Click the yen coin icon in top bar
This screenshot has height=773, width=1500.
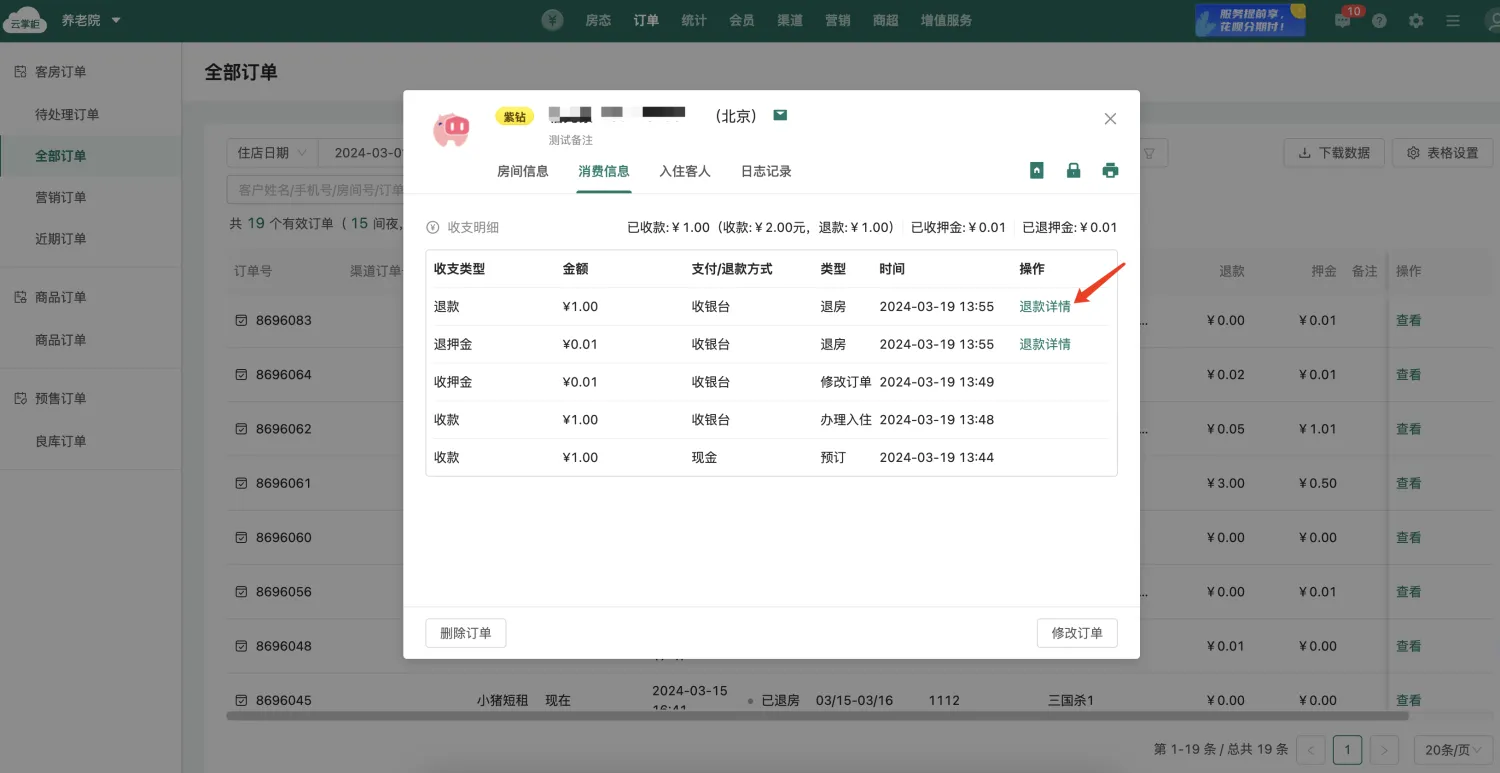(553, 20)
